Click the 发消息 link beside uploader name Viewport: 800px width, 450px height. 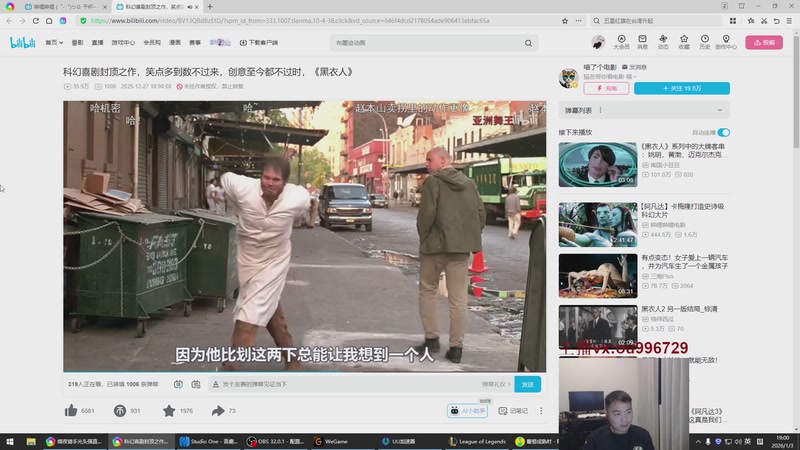pyautogui.click(x=634, y=67)
